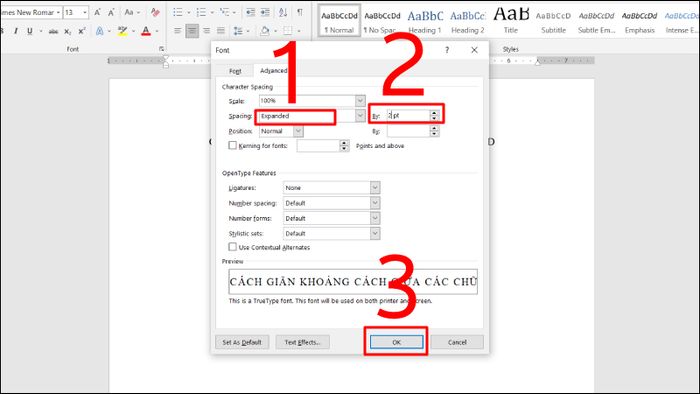The image size is (700, 394).
Task: Click the spacing By points field
Action: tap(408, 116)
